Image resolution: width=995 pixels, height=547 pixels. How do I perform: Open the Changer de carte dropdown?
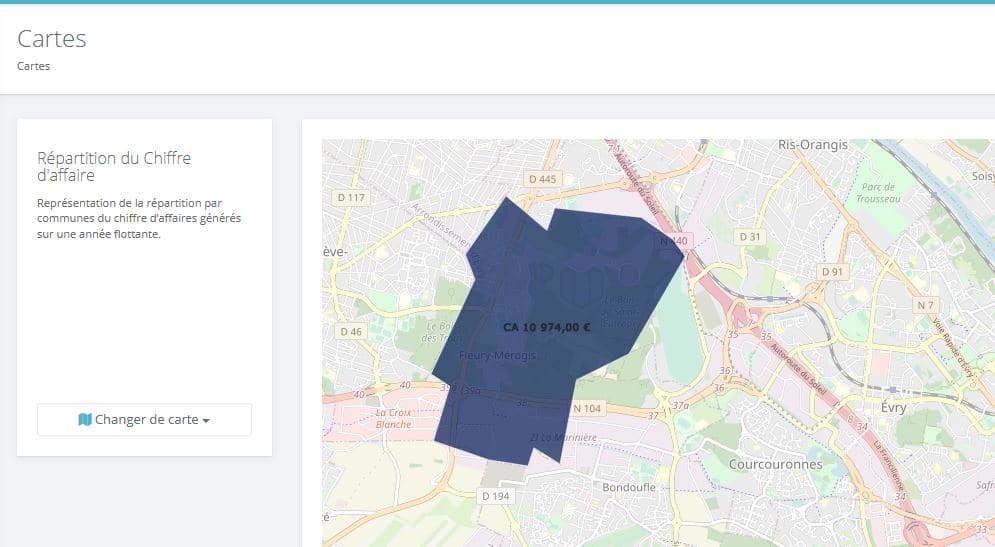(x=144, y=419)
